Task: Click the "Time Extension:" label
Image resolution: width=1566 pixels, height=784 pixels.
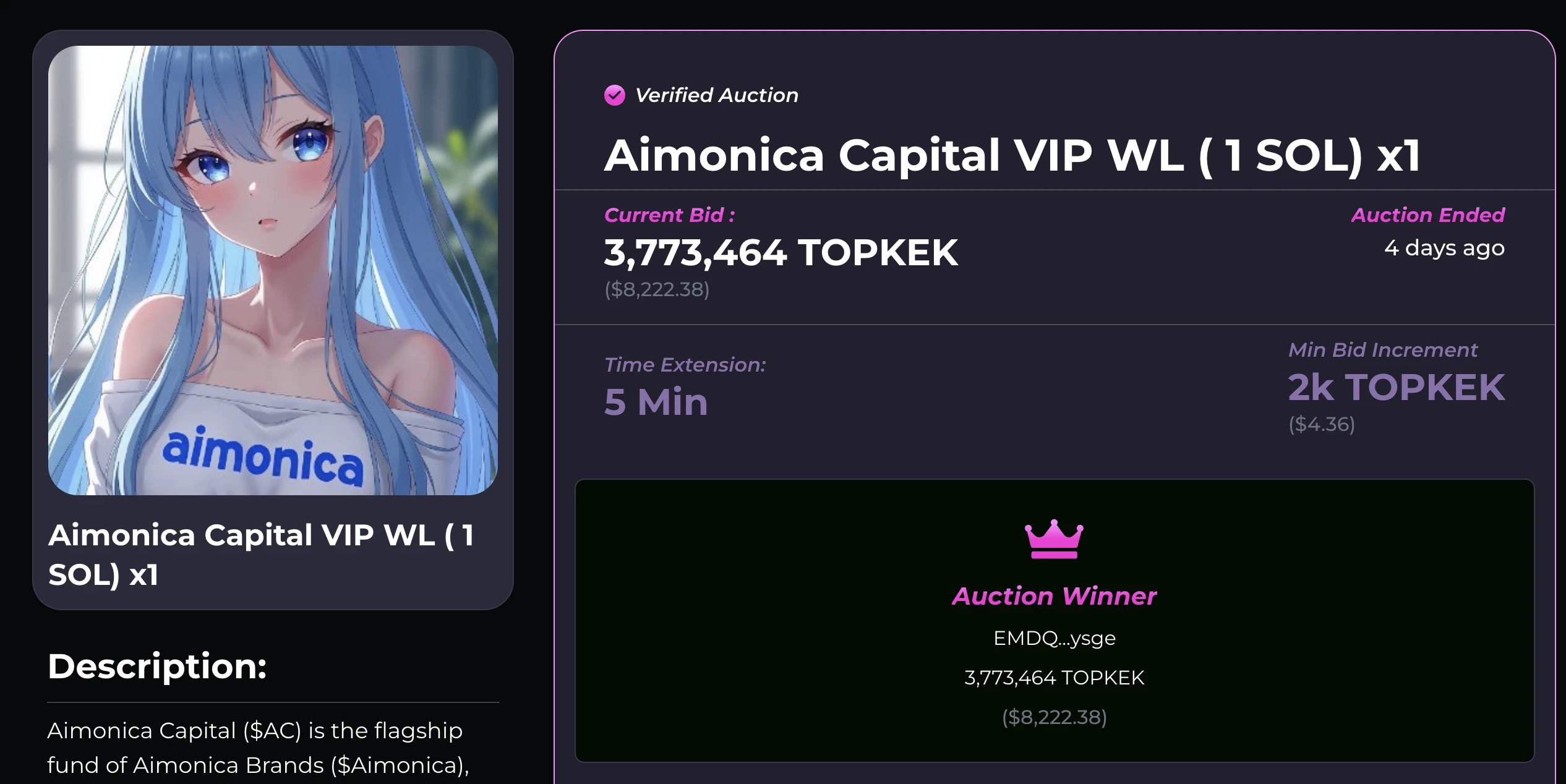Action: click(x=685, y=365)
